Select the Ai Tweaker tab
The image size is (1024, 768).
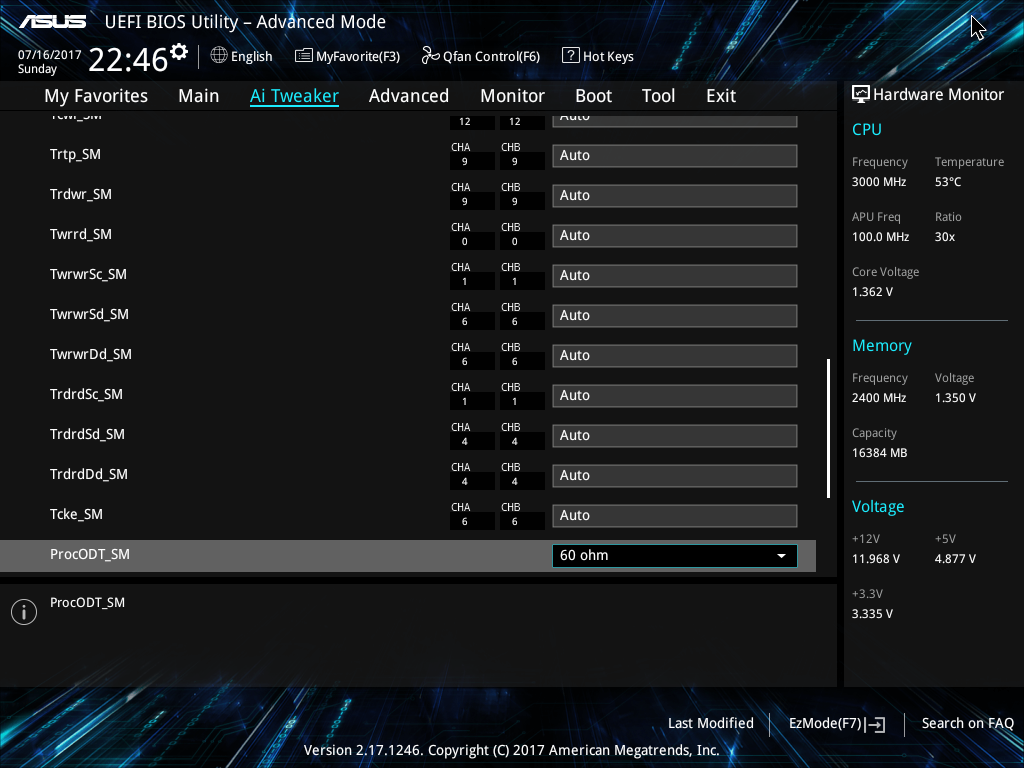click(x=295, y=96)
